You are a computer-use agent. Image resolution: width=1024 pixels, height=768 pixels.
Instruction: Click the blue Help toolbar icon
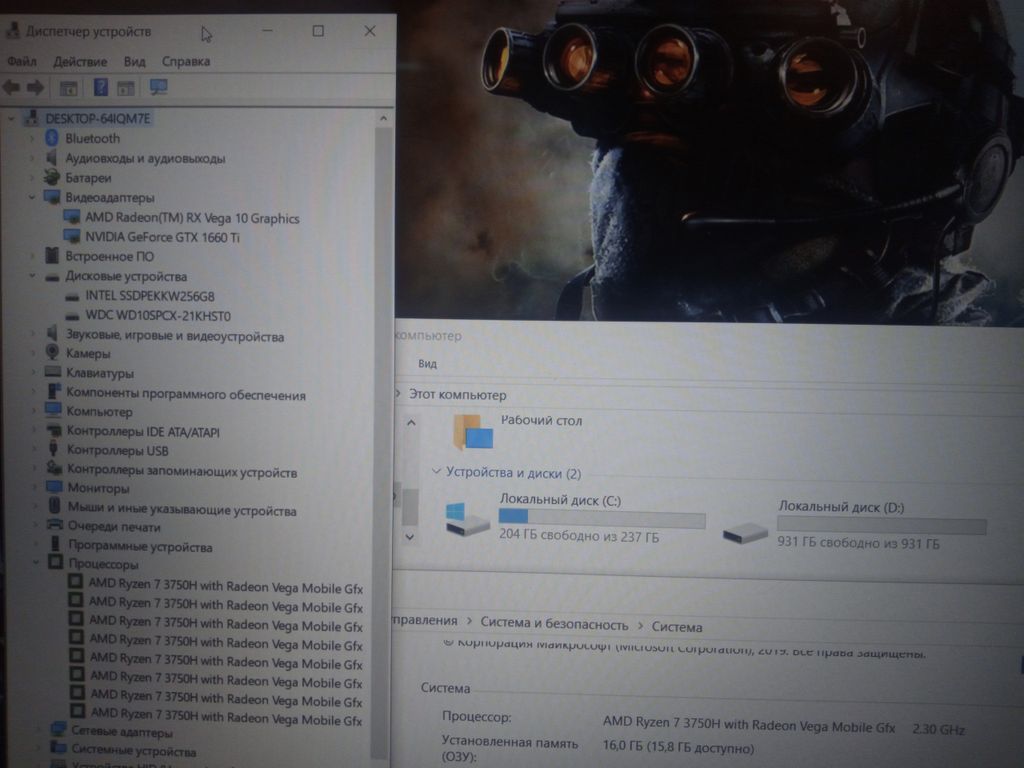(x=101, y=87)
